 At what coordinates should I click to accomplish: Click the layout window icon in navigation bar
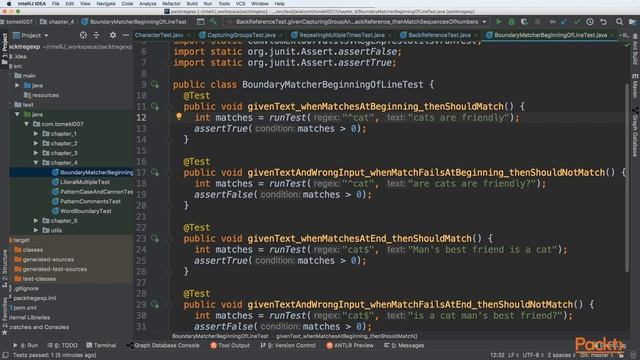tap(200, 22)
